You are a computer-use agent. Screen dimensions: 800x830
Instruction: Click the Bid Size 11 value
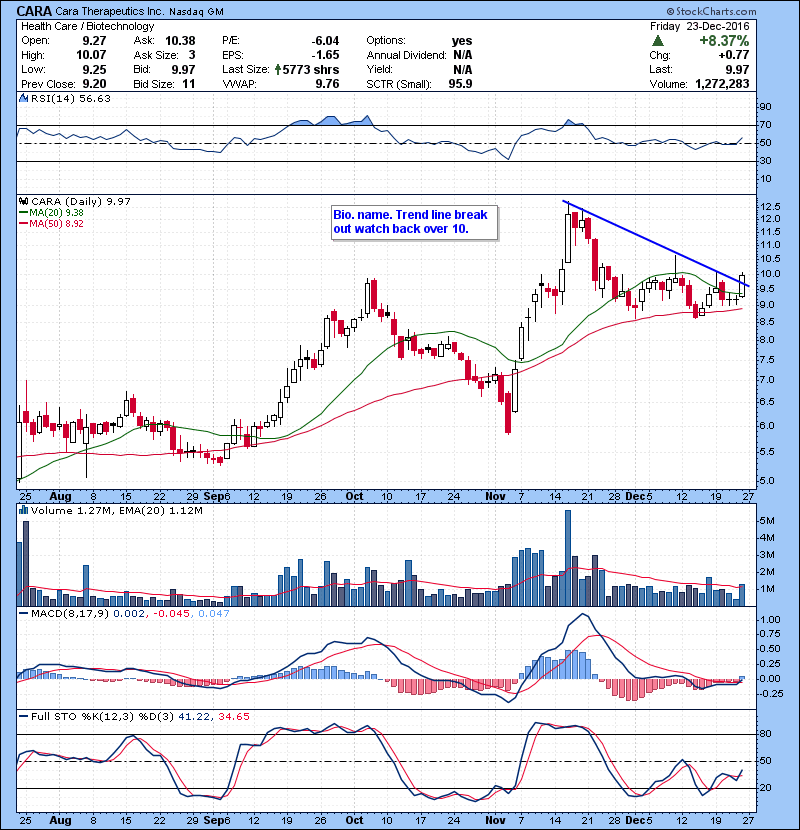click(189, 84)
